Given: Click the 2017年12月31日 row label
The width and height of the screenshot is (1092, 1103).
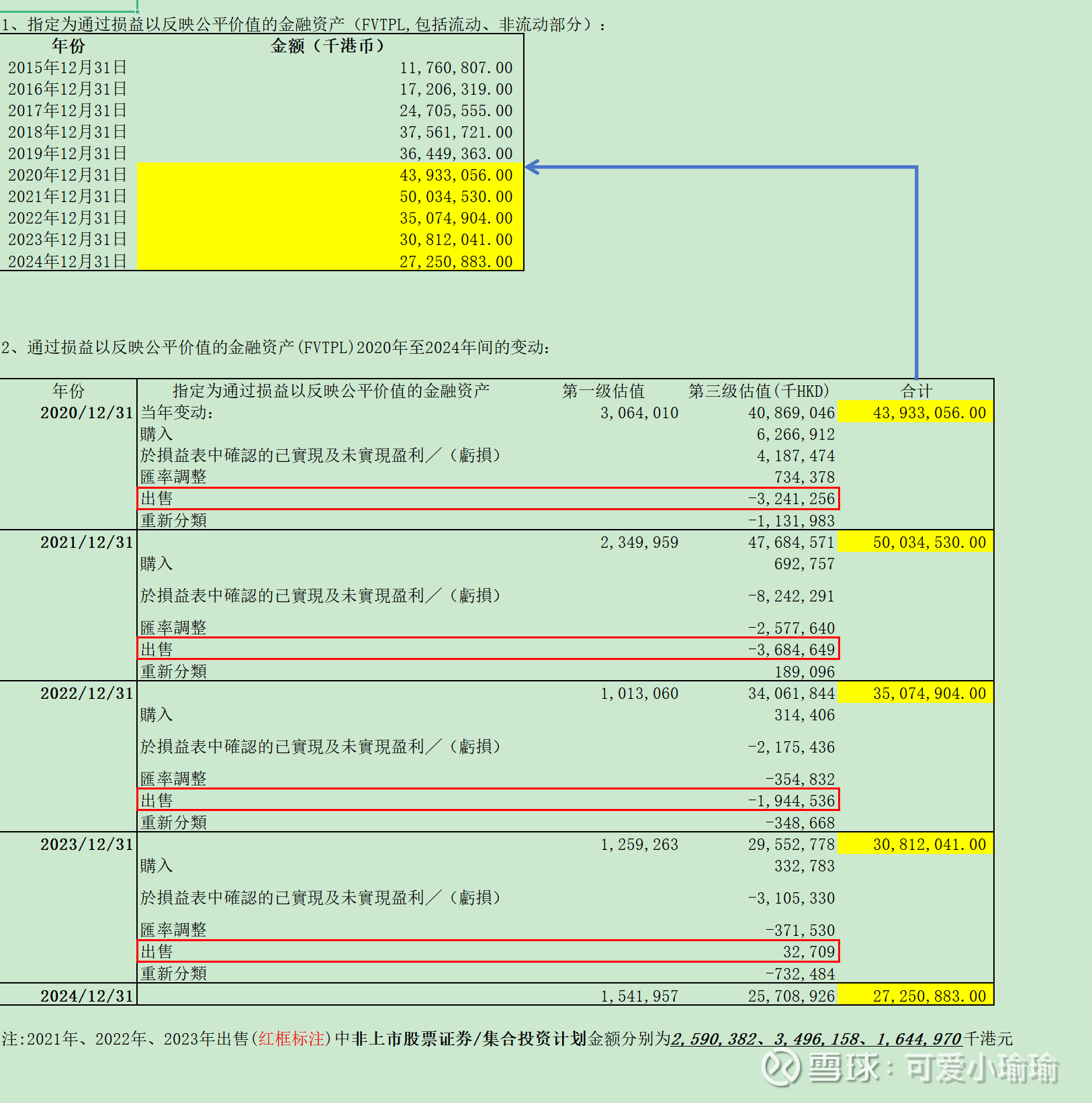Looking at the screenshot, I should 67,111.
